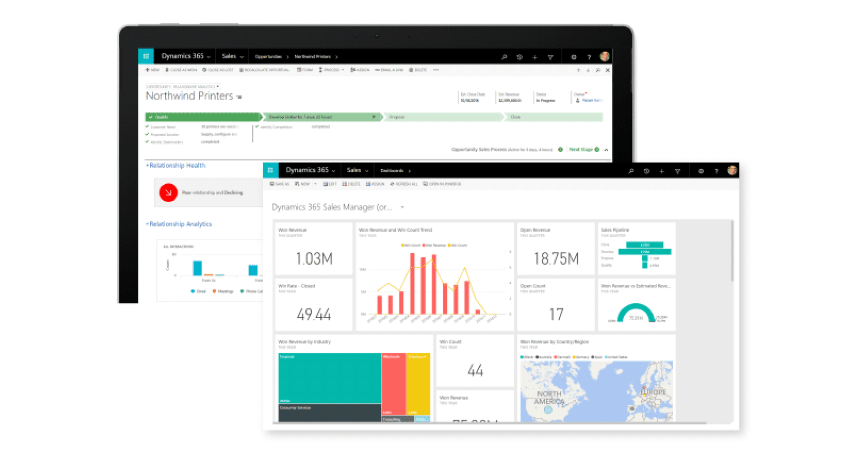The image size is (853, 450).
Task: Click Dashboards breadcrumb
Action: click(x=392, y=171)
